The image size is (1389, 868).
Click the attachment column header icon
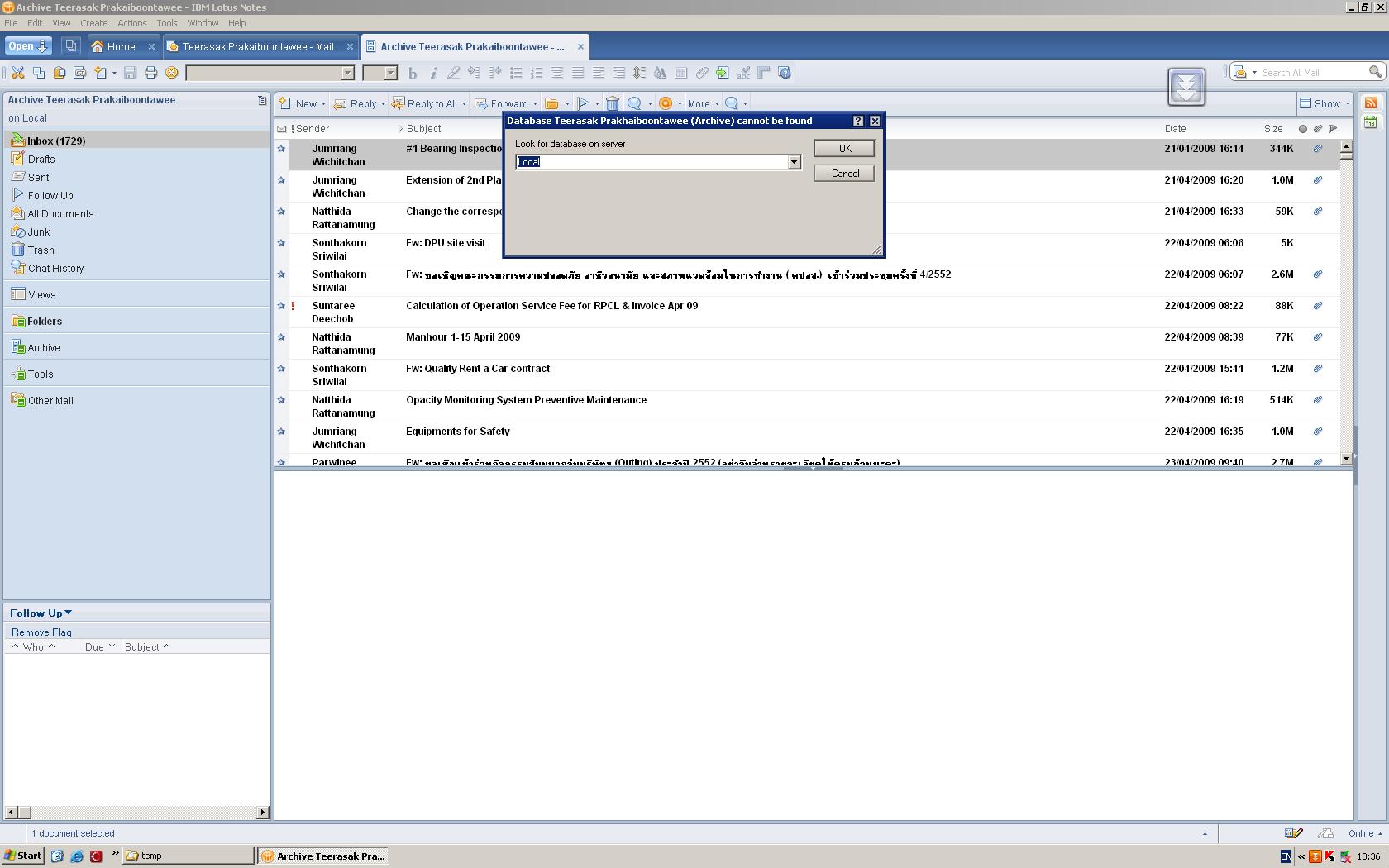click(1318, 128)
